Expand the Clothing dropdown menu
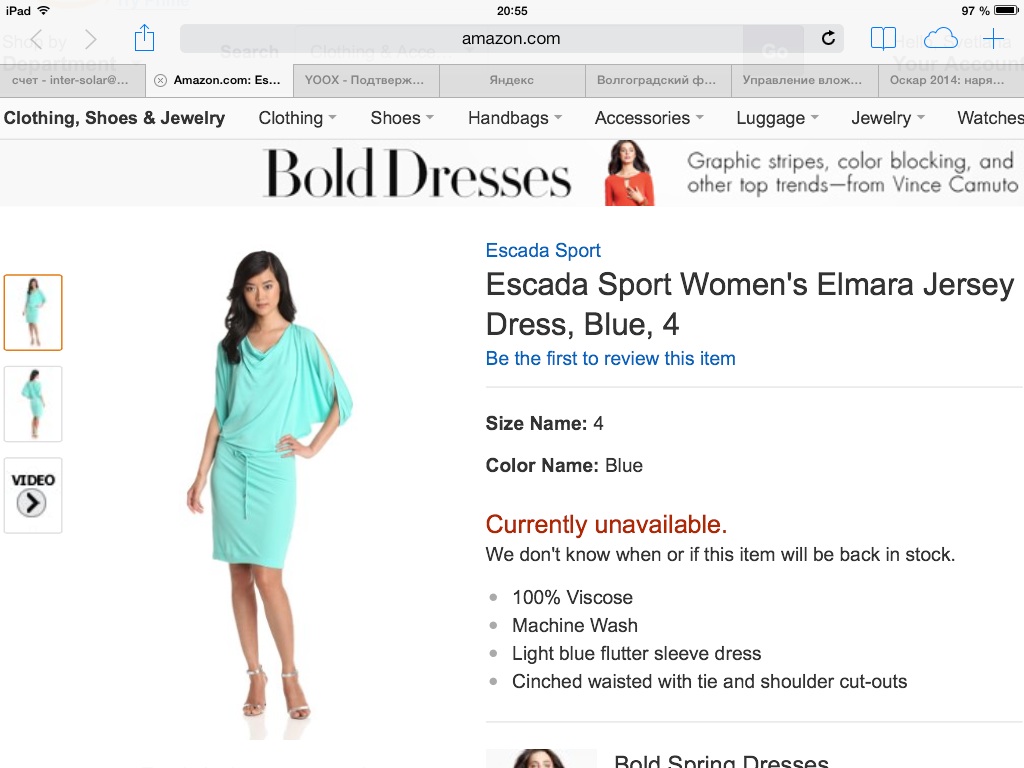The height and width of the screenshot is (768, 1024). click(297, 118)
